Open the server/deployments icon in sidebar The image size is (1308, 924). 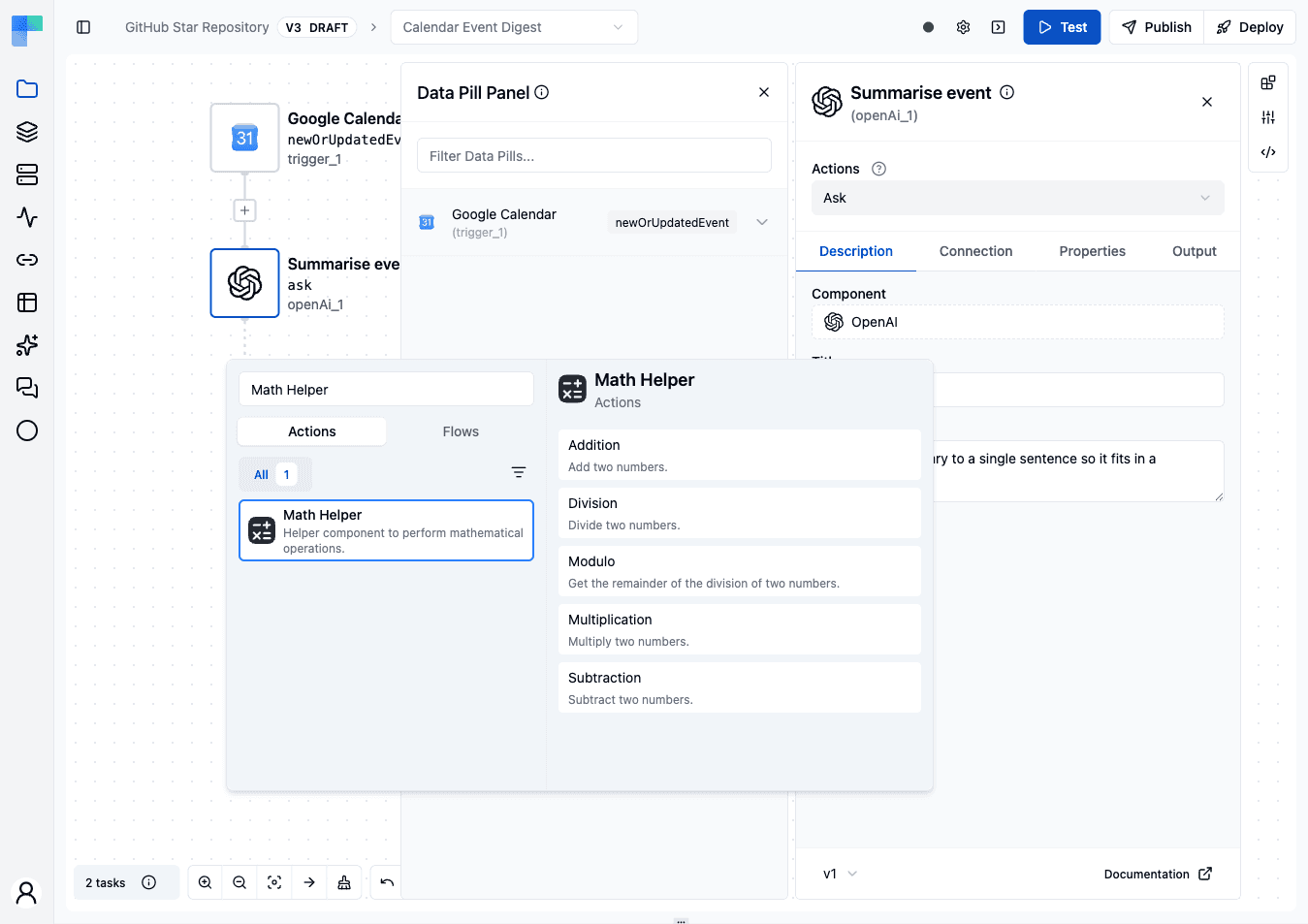point(27,175)
